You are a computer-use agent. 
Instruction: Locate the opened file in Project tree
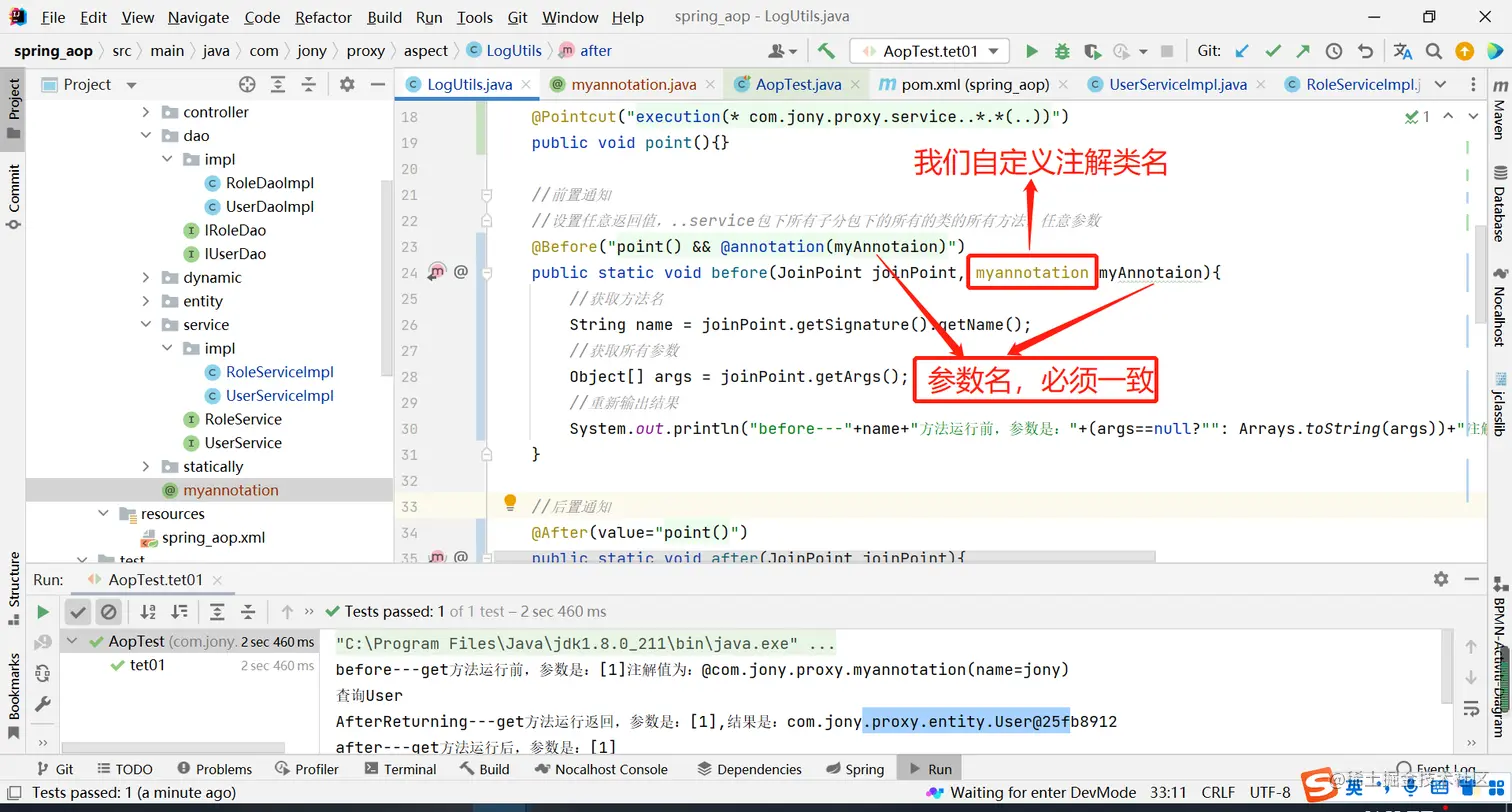pyautogui.click(x=247, y=85)
